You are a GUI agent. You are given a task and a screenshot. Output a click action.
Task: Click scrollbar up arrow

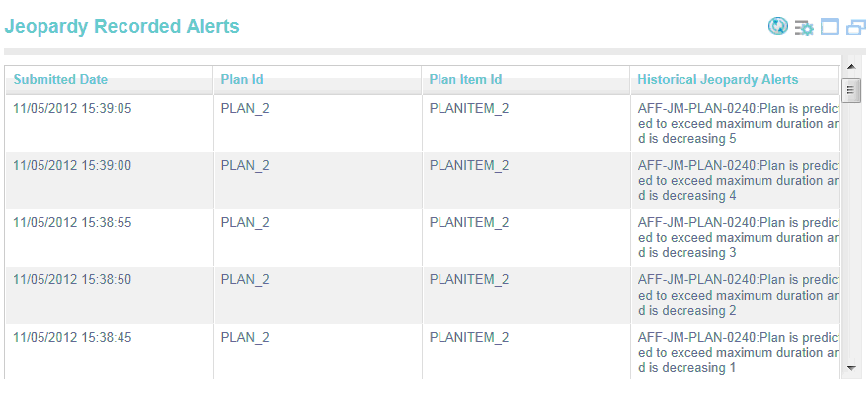851,67
